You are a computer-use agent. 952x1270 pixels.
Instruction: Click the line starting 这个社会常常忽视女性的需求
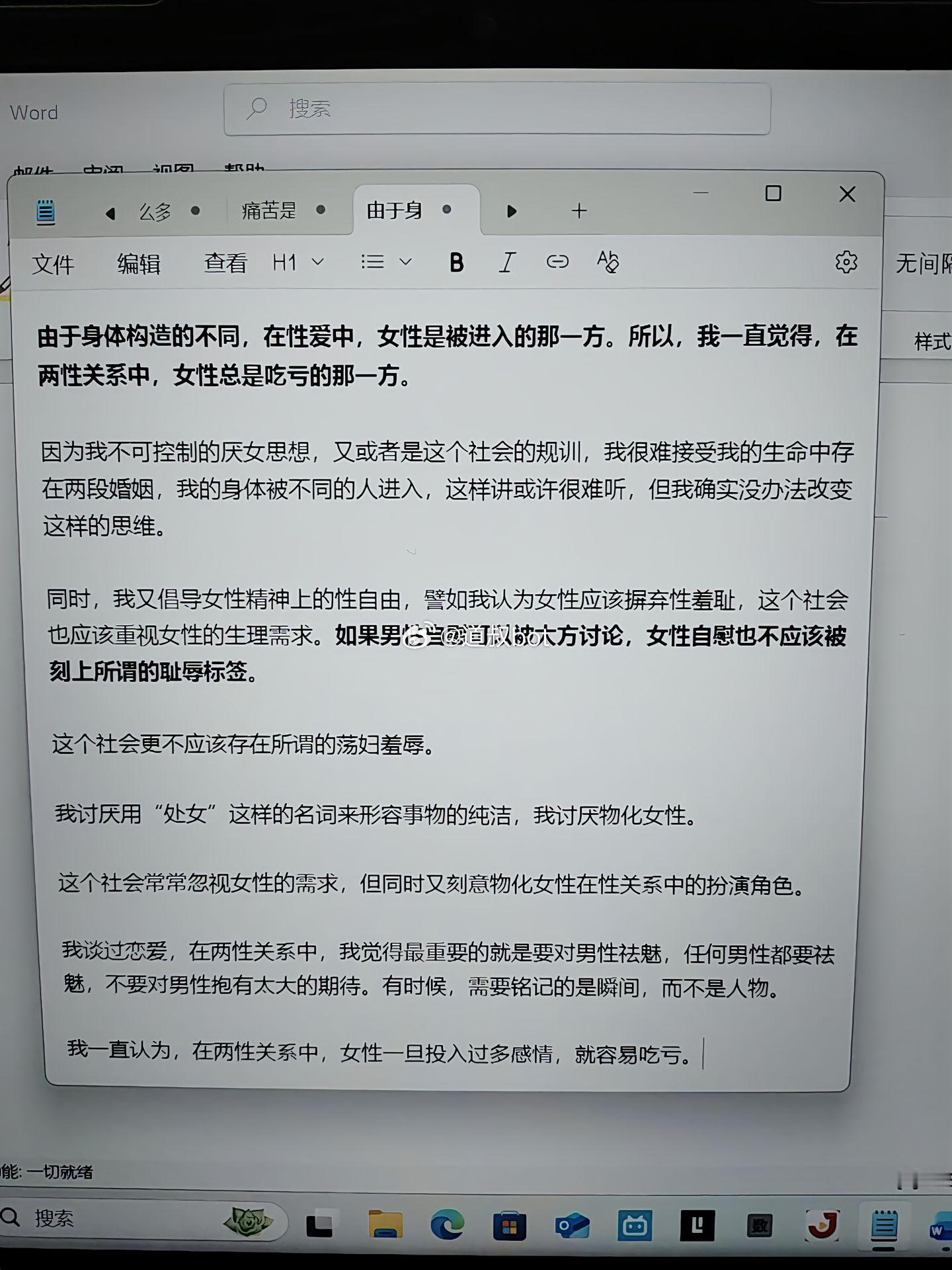(432, 884)
